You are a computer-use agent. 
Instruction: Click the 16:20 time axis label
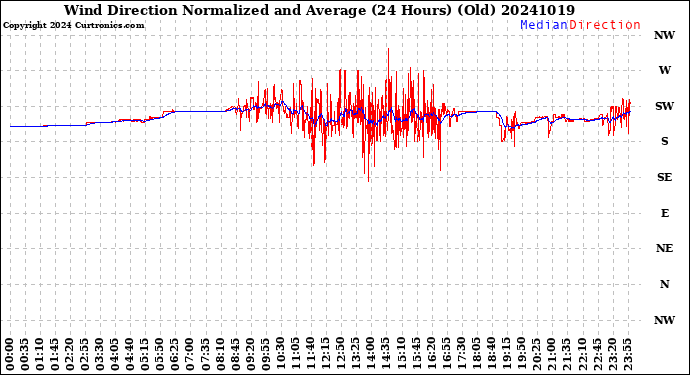tap(430, 355)
